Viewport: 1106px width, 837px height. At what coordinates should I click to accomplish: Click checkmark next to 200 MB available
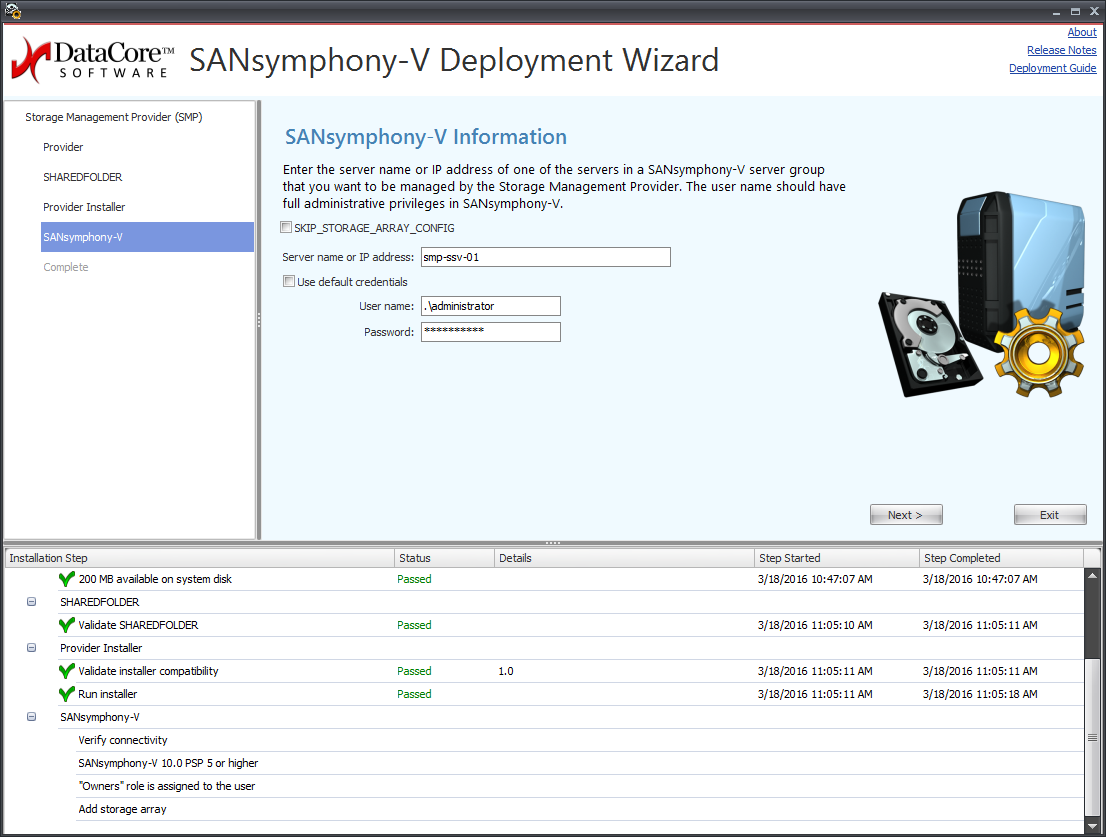67,579
